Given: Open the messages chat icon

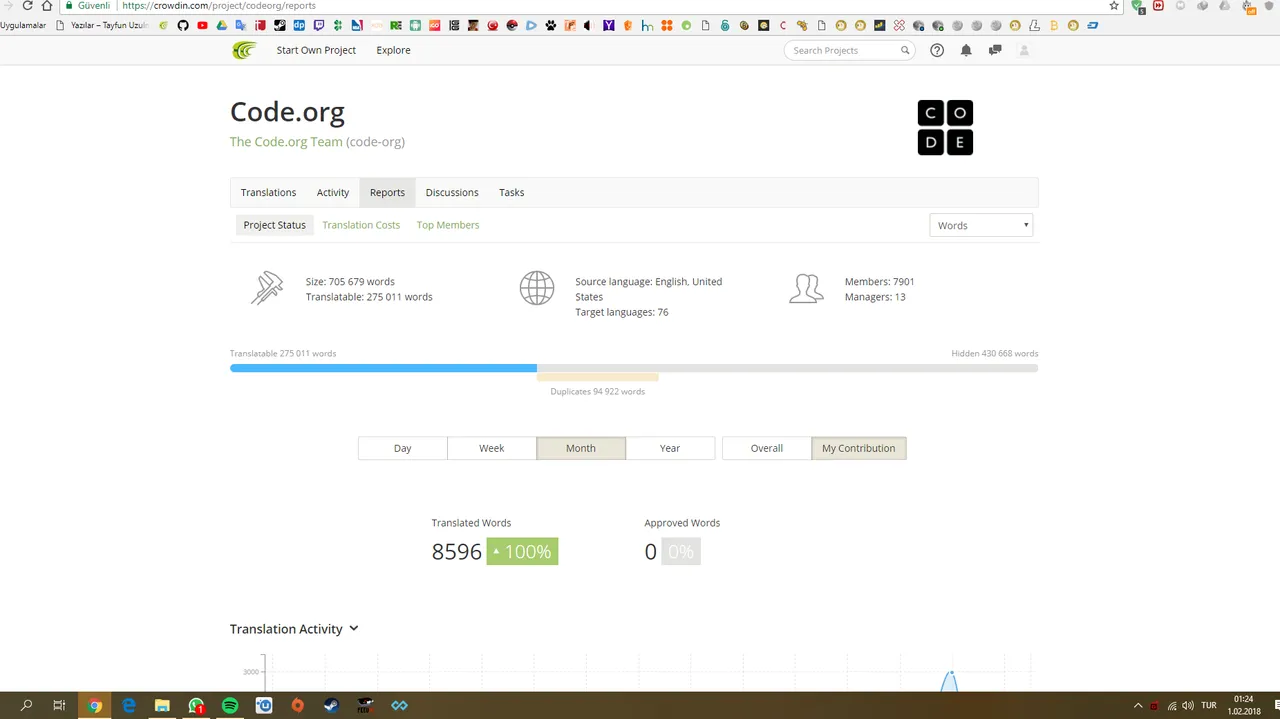Looking at the screenshot, I should (x=995, y=50).
